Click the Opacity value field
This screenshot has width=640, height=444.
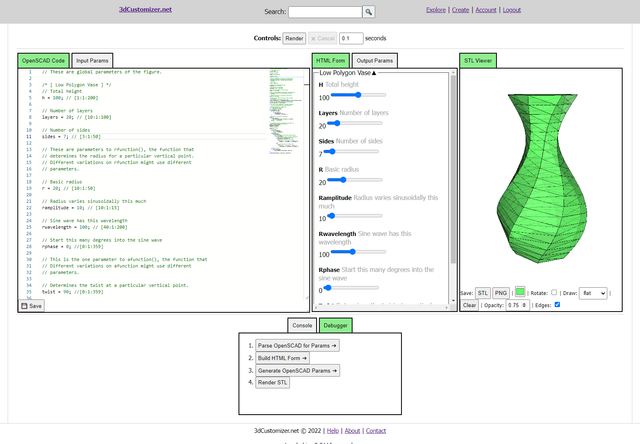(x=518, y=305)
